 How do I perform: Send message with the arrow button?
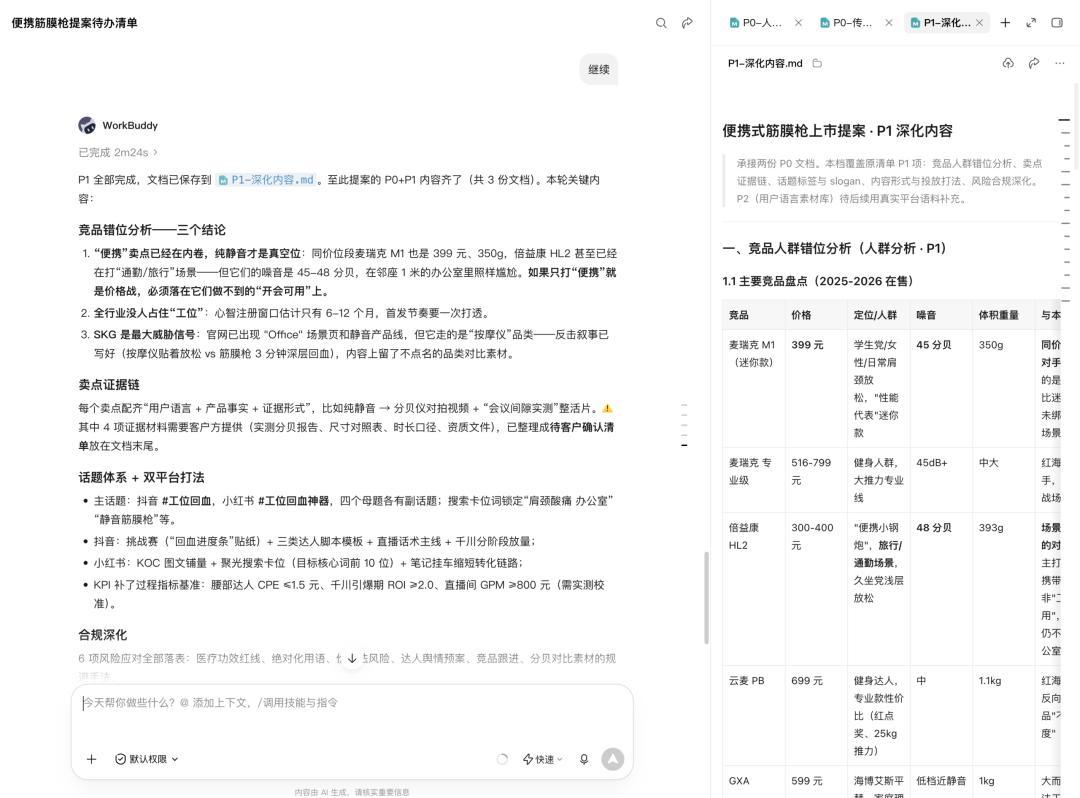(x=612, y=759)
